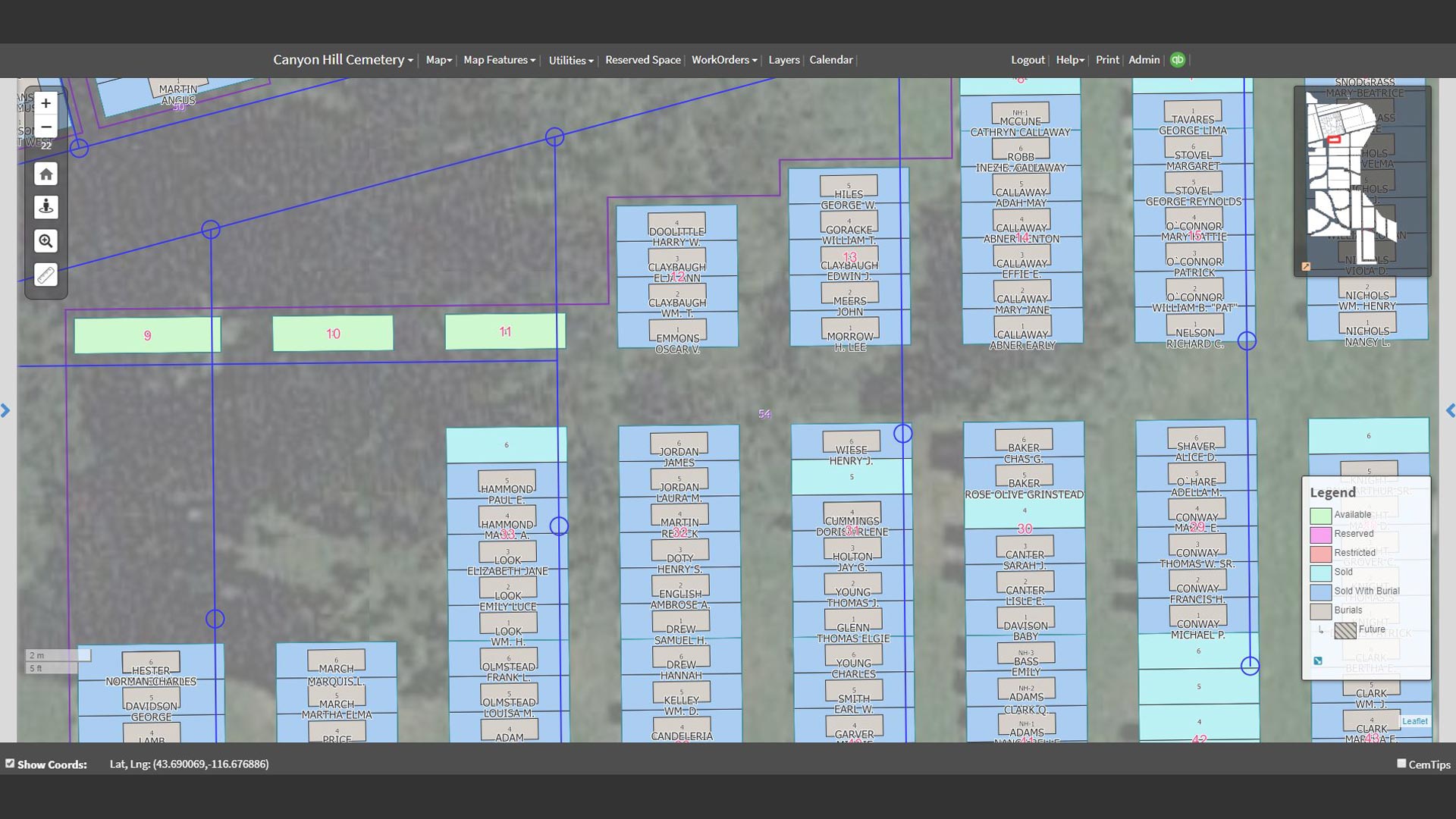Uncheck the Show Coords checkbox
Screen dimensions: 1456x819
[10, 764]
